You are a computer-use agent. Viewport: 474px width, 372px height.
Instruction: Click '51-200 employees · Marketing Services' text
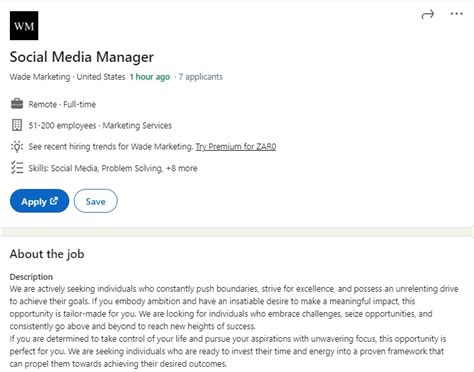click(100, 125)
